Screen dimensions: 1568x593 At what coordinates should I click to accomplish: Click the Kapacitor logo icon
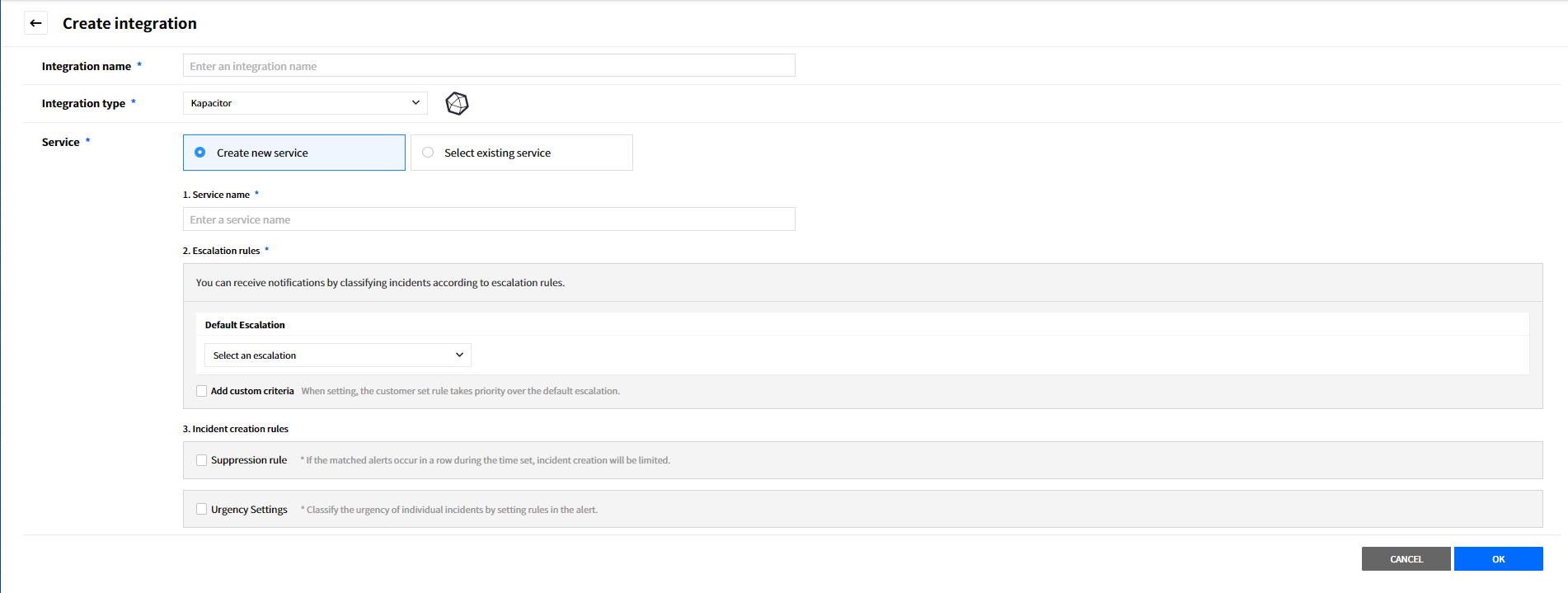pyautogui.click(x=457, y=103)
